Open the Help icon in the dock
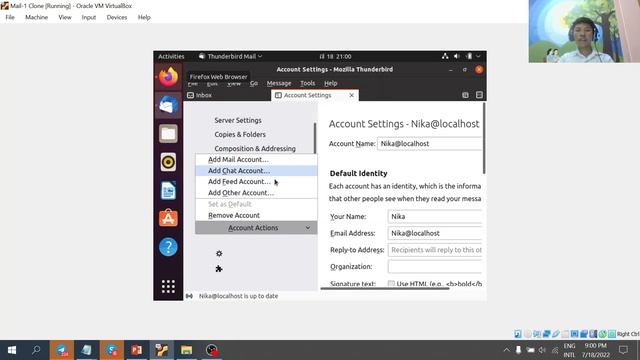Screen dimensions: 640x360 [168, 247]
